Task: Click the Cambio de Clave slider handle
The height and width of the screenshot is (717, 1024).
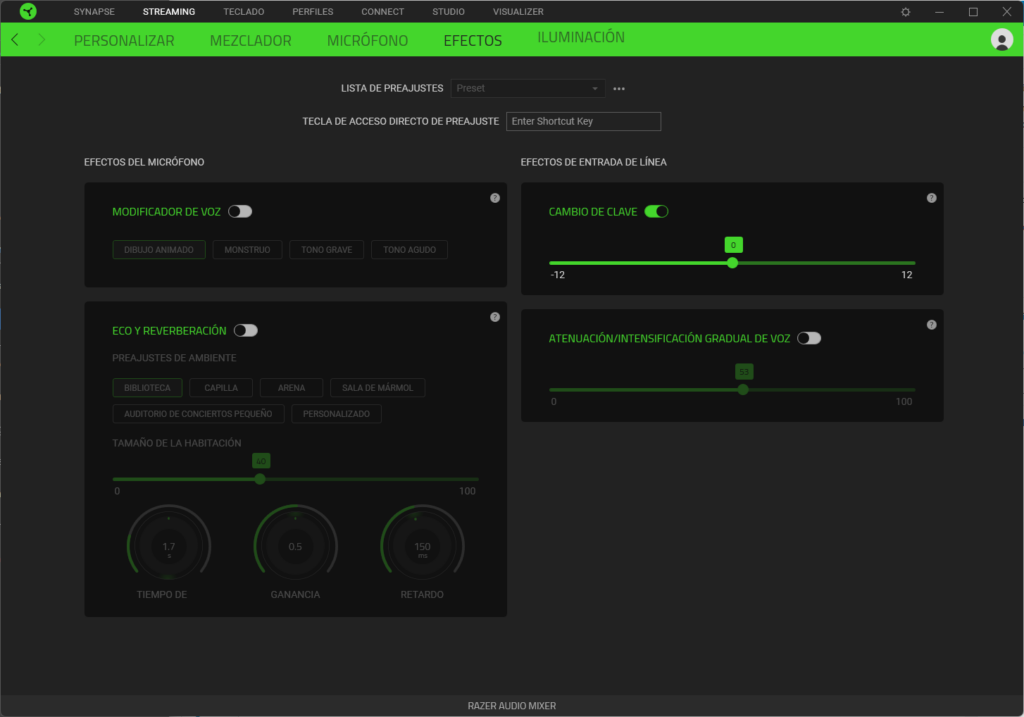Action: [732, 263]
